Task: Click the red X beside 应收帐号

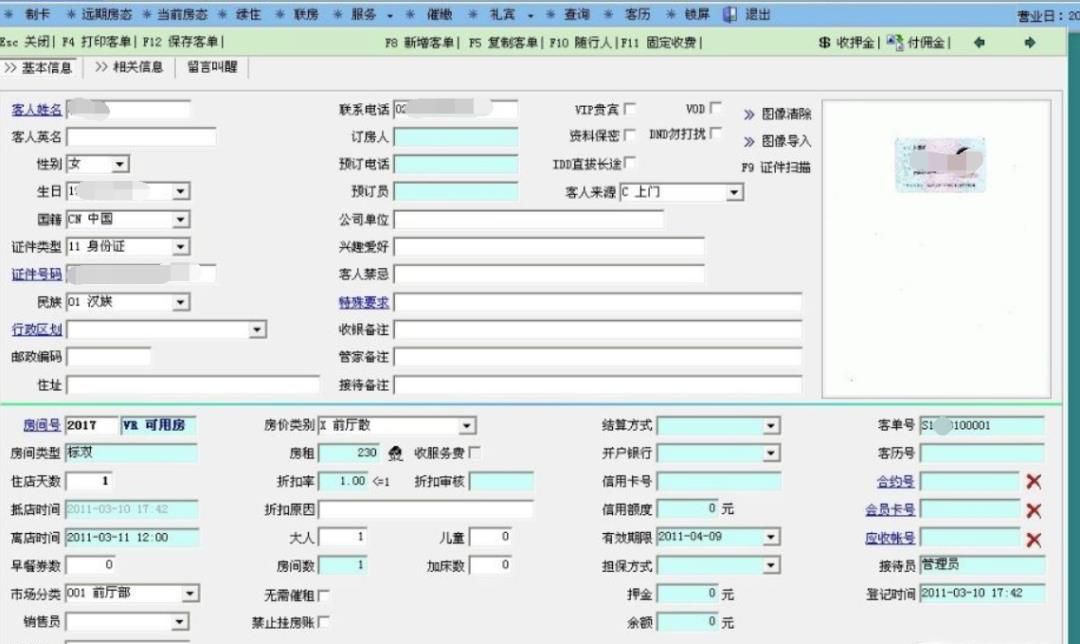Action: 1034,538
